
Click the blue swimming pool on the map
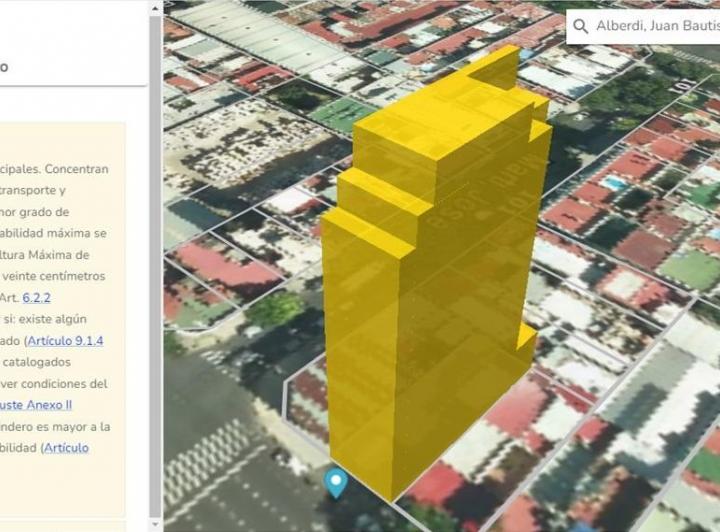614,184
